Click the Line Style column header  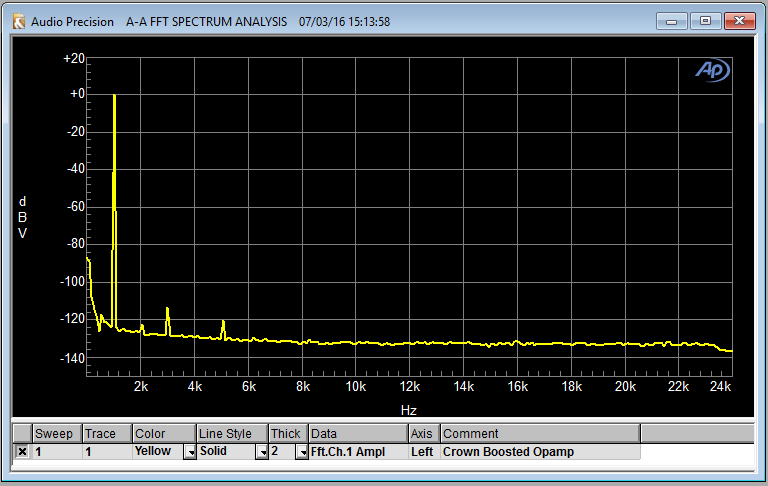pos(232,434)
